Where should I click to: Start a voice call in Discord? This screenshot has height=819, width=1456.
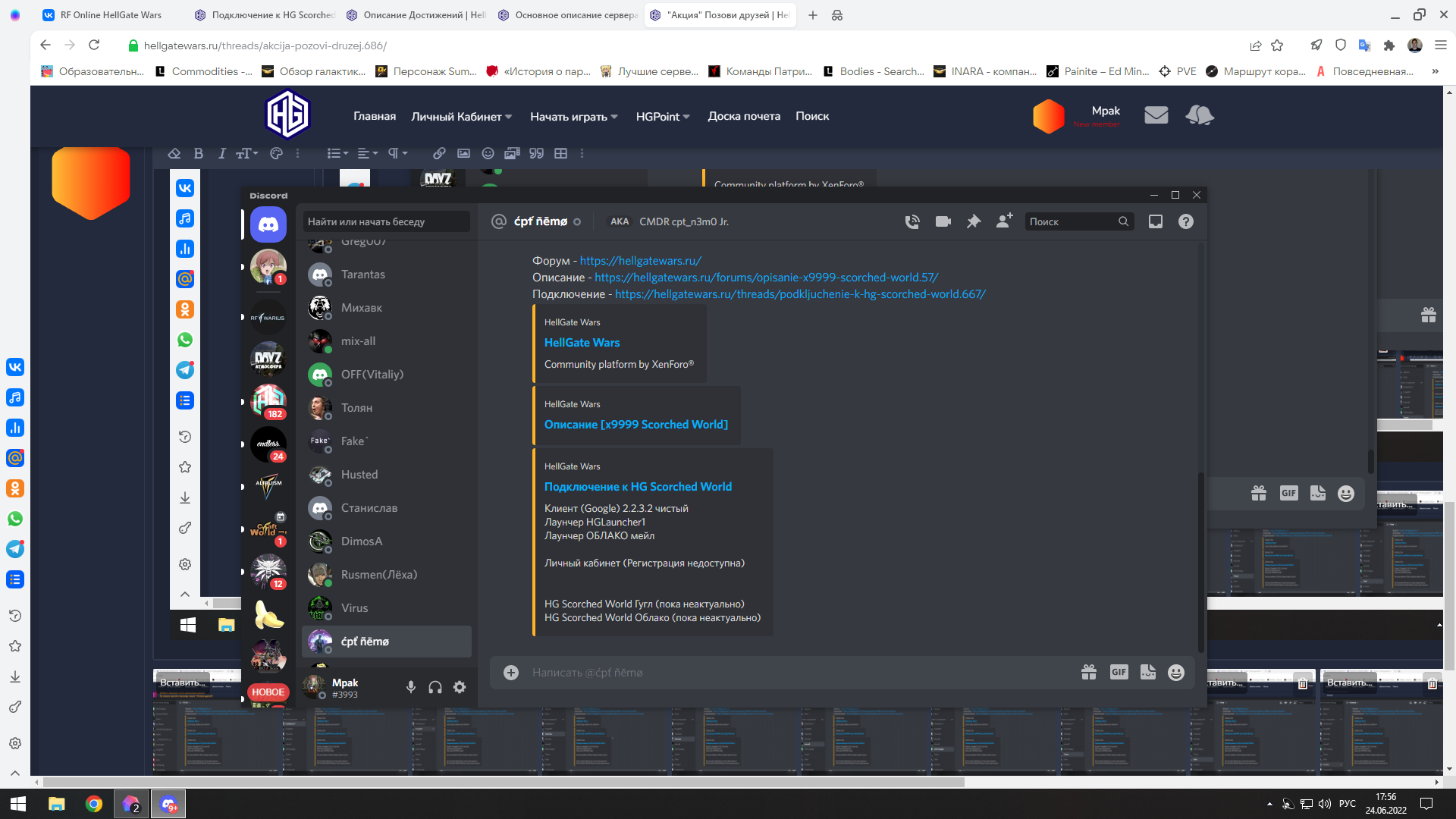coord(912,221)
